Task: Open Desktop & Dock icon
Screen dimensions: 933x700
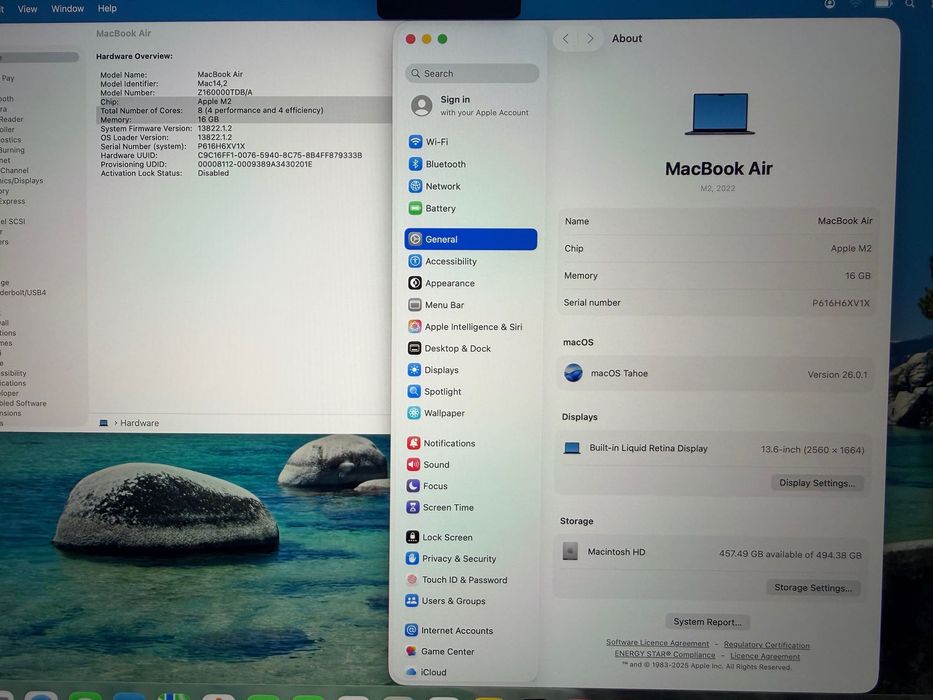Action: click(x=415, y=348)
